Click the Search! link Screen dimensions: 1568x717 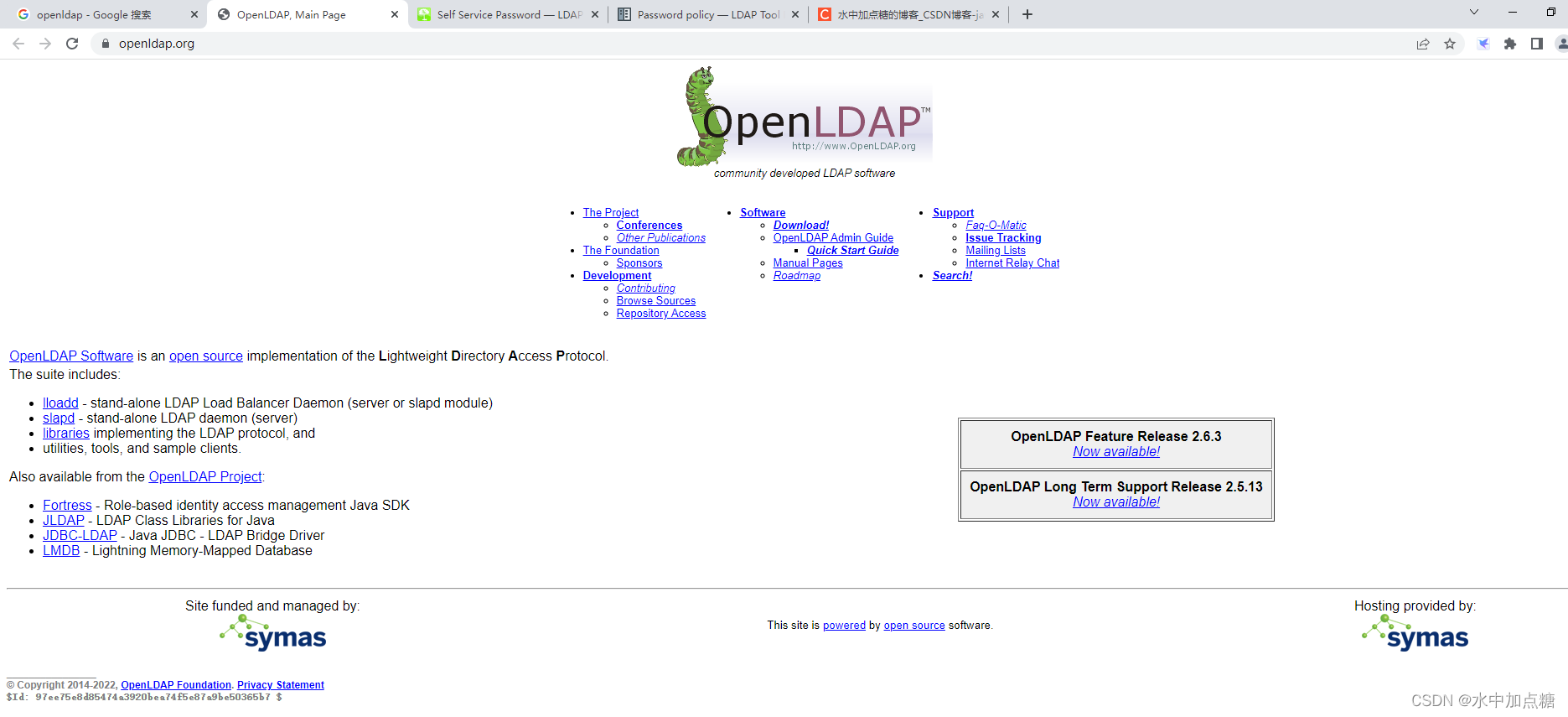pos(952,276)
